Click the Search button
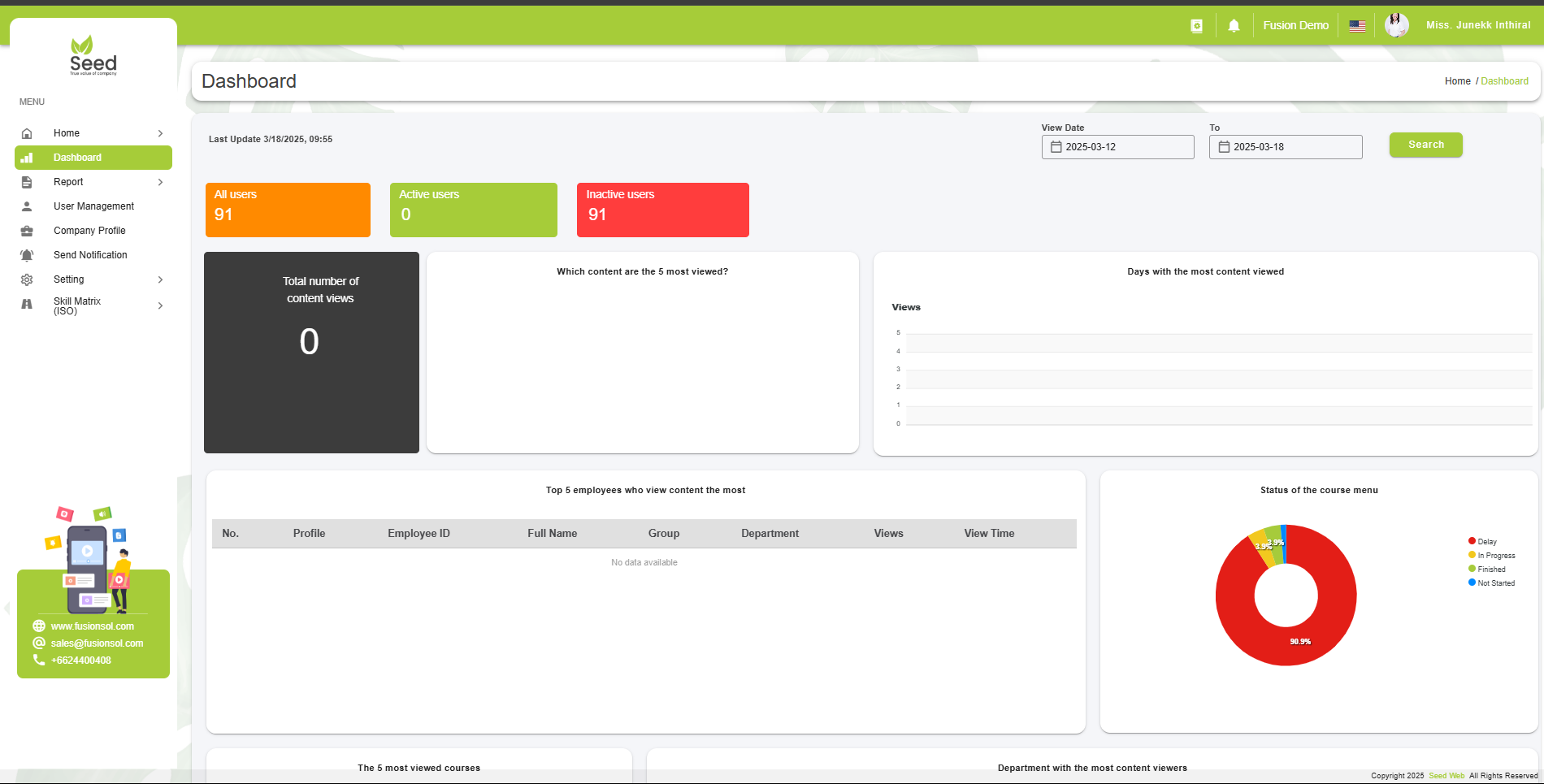The width and height of the screenshot is (1544, 784). point(1425,145)
